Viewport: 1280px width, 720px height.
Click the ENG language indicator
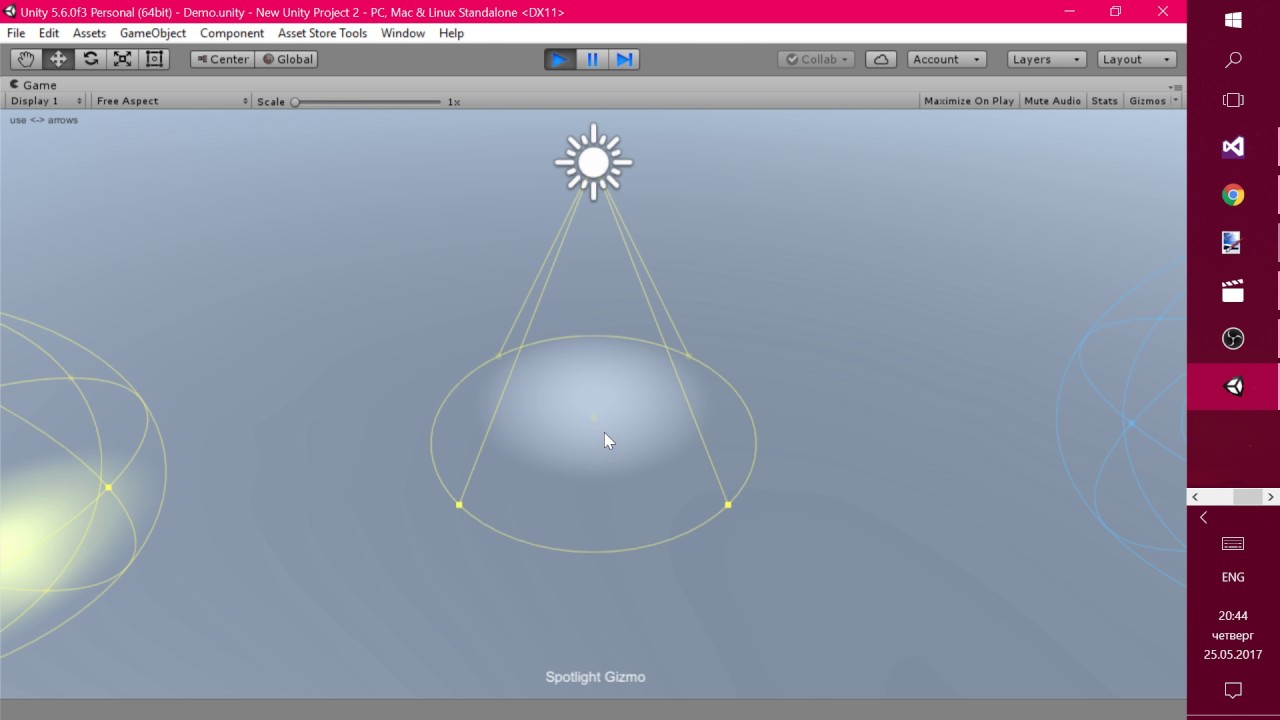pyautogui.click(x=1233, y=577)
